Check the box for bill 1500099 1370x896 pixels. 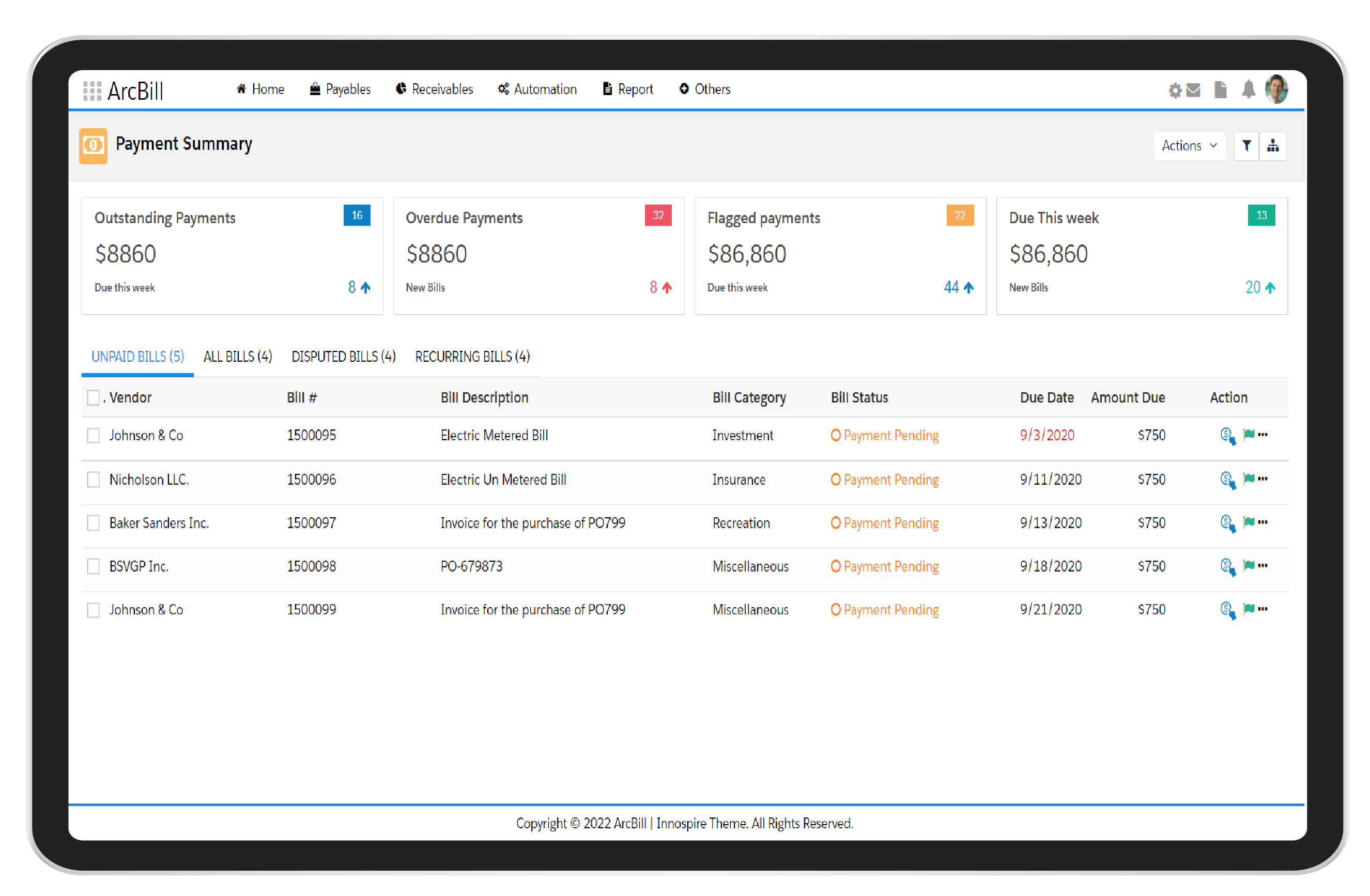(x=93, y=610)
